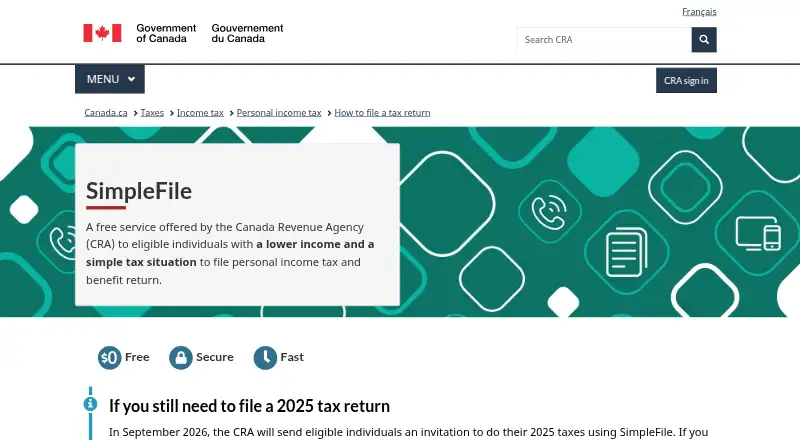Open the Income tax breadcrumb link
The height and width of the screenshot is (440, 800).
(x=200, y=113)
